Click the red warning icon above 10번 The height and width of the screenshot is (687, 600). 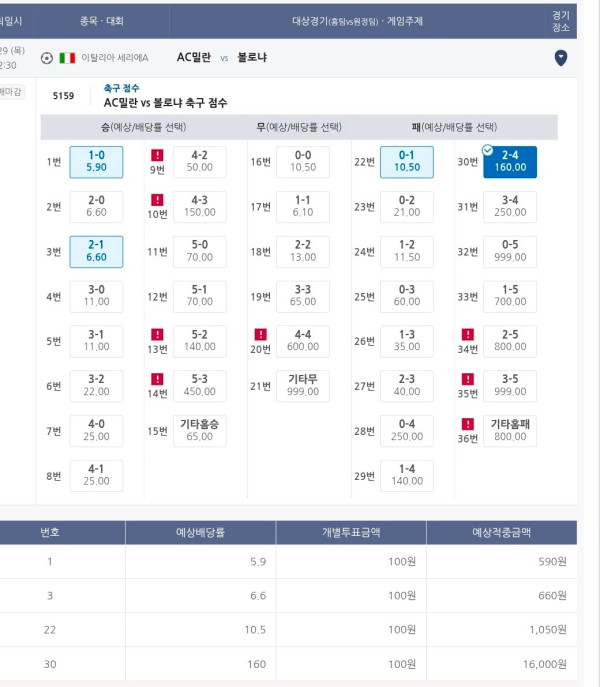point(157,200)
